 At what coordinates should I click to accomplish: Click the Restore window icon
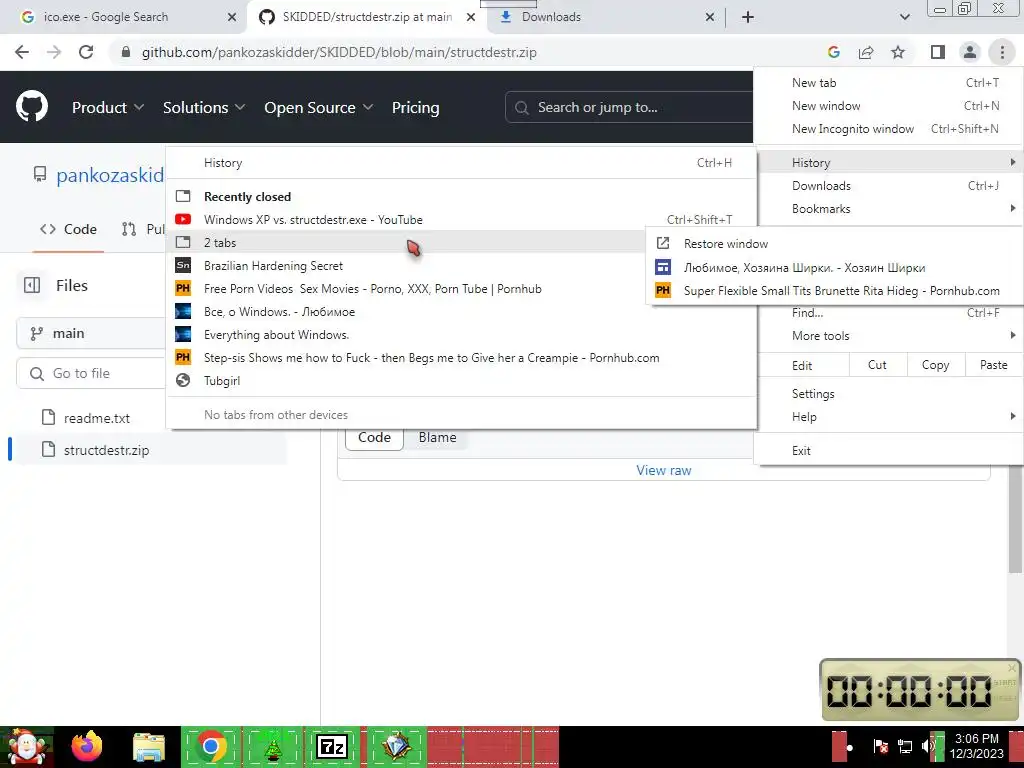pos(663,243)
